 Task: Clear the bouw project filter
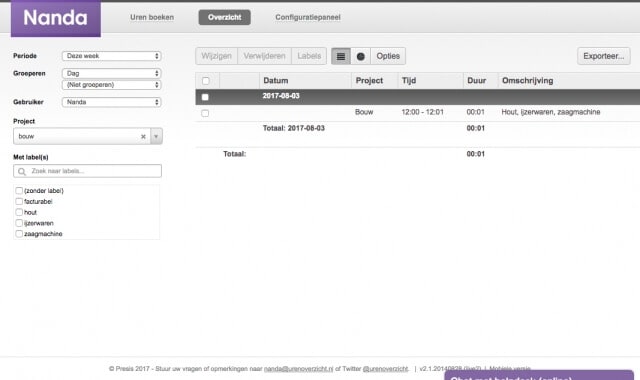[x=143, y=137]
